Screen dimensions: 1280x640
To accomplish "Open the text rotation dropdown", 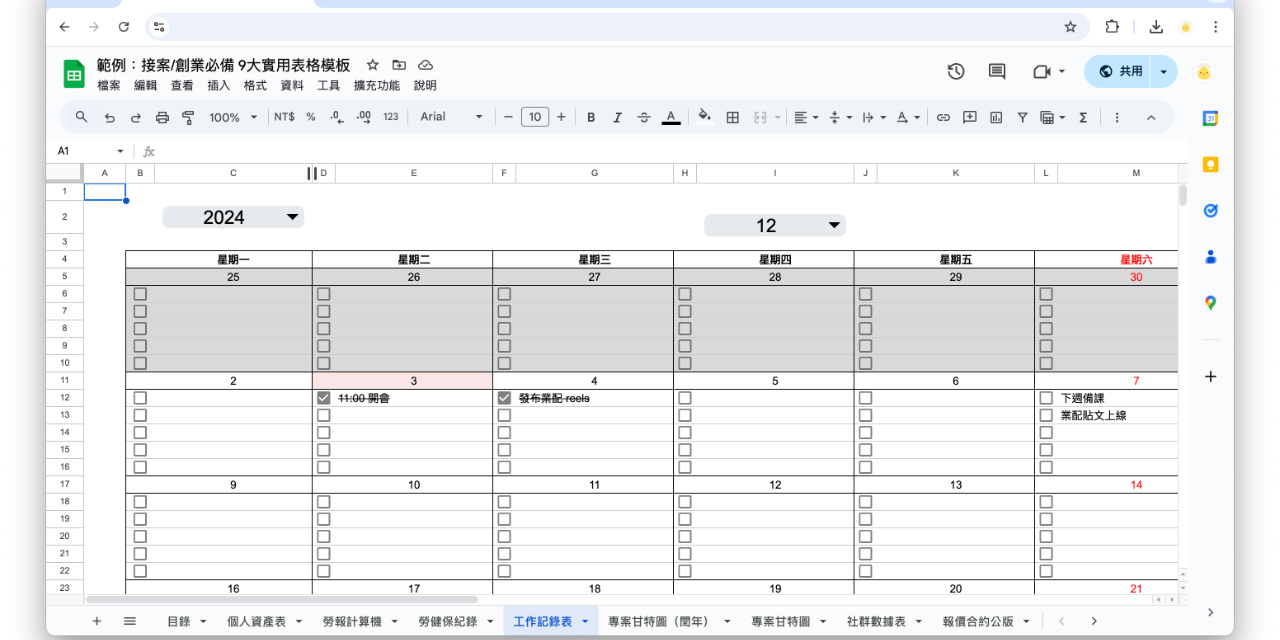I will [x=908, y=117].
